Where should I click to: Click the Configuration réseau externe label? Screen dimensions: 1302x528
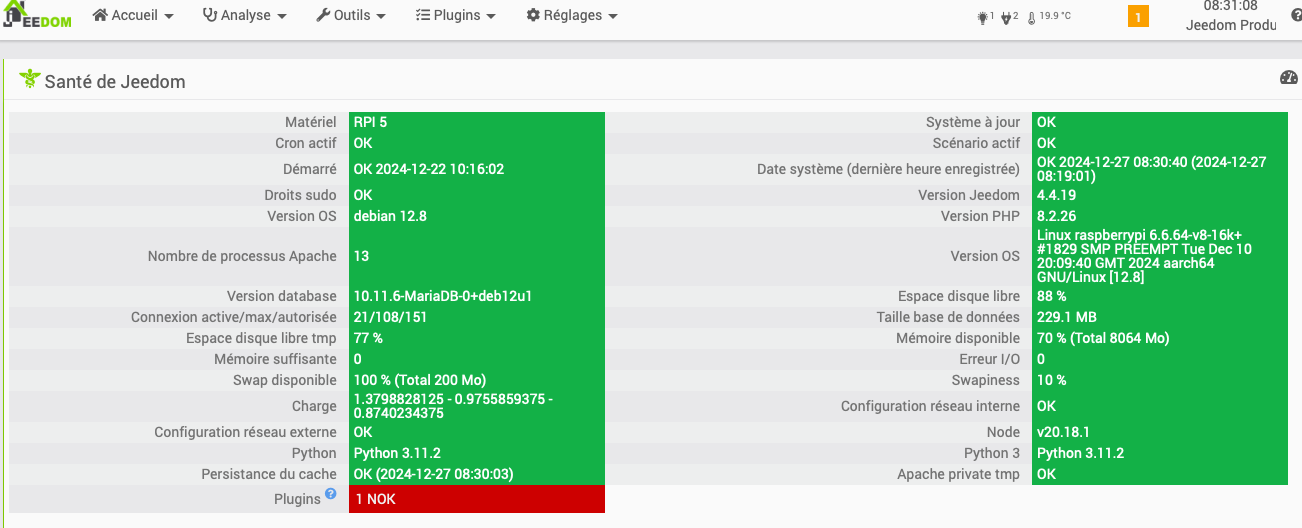(x=245, y=432)
